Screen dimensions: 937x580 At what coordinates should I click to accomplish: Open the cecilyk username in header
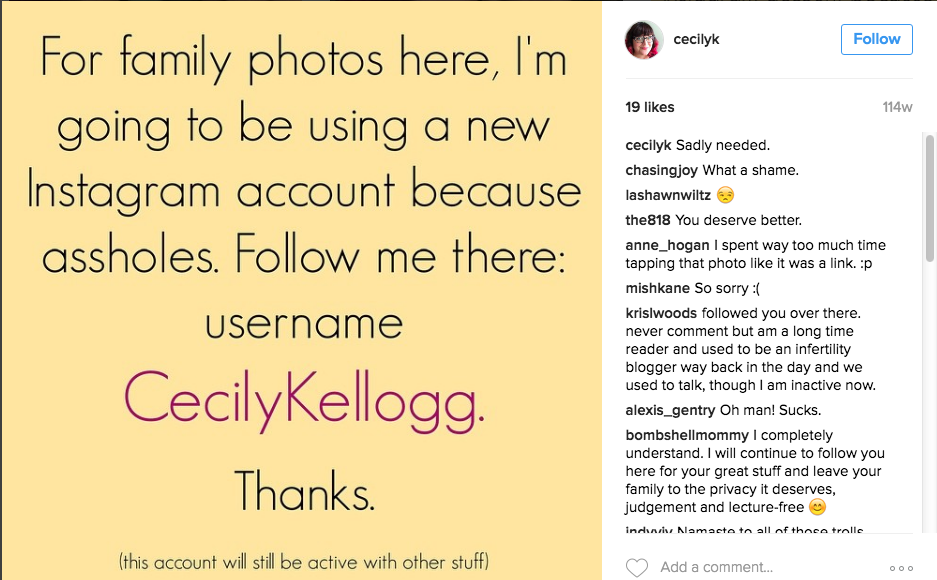click(x=696, y=39)
